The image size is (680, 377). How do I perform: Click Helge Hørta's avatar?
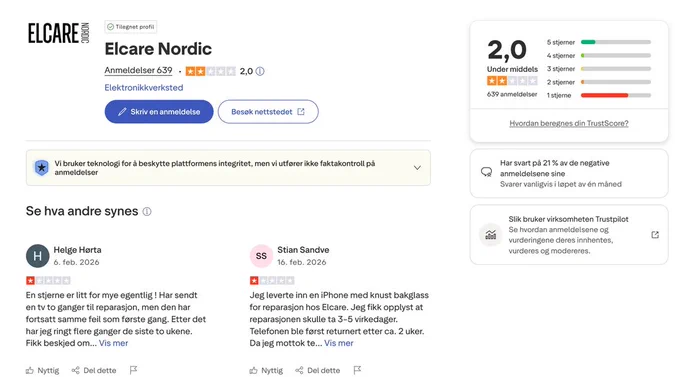(x=37, y=256)
